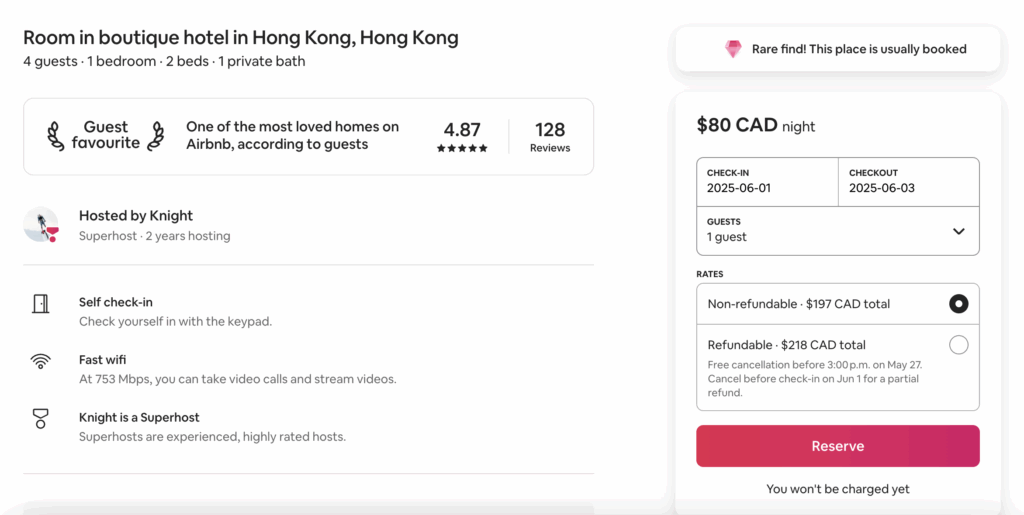The height and width of the screenshot is (515, 1024).
Task: Click the Hosted by Knight heading
Action: (136, 216)
